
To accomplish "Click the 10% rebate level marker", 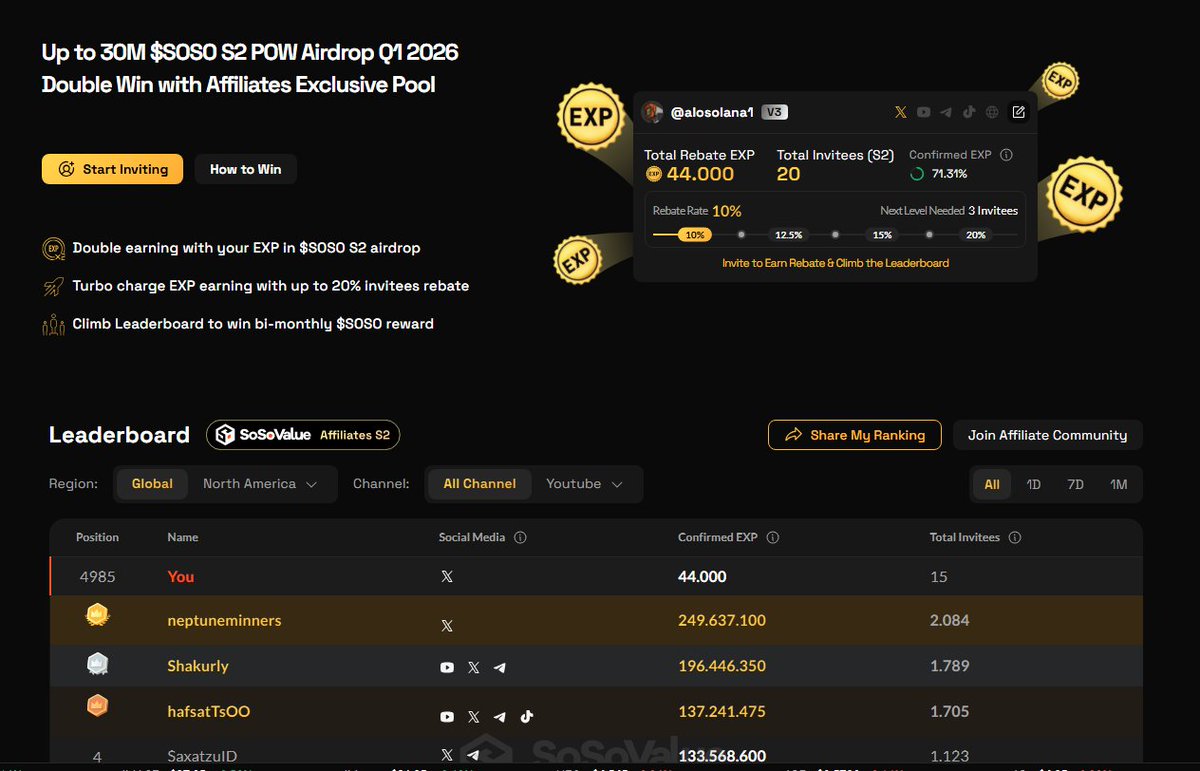I will (694, 235).
